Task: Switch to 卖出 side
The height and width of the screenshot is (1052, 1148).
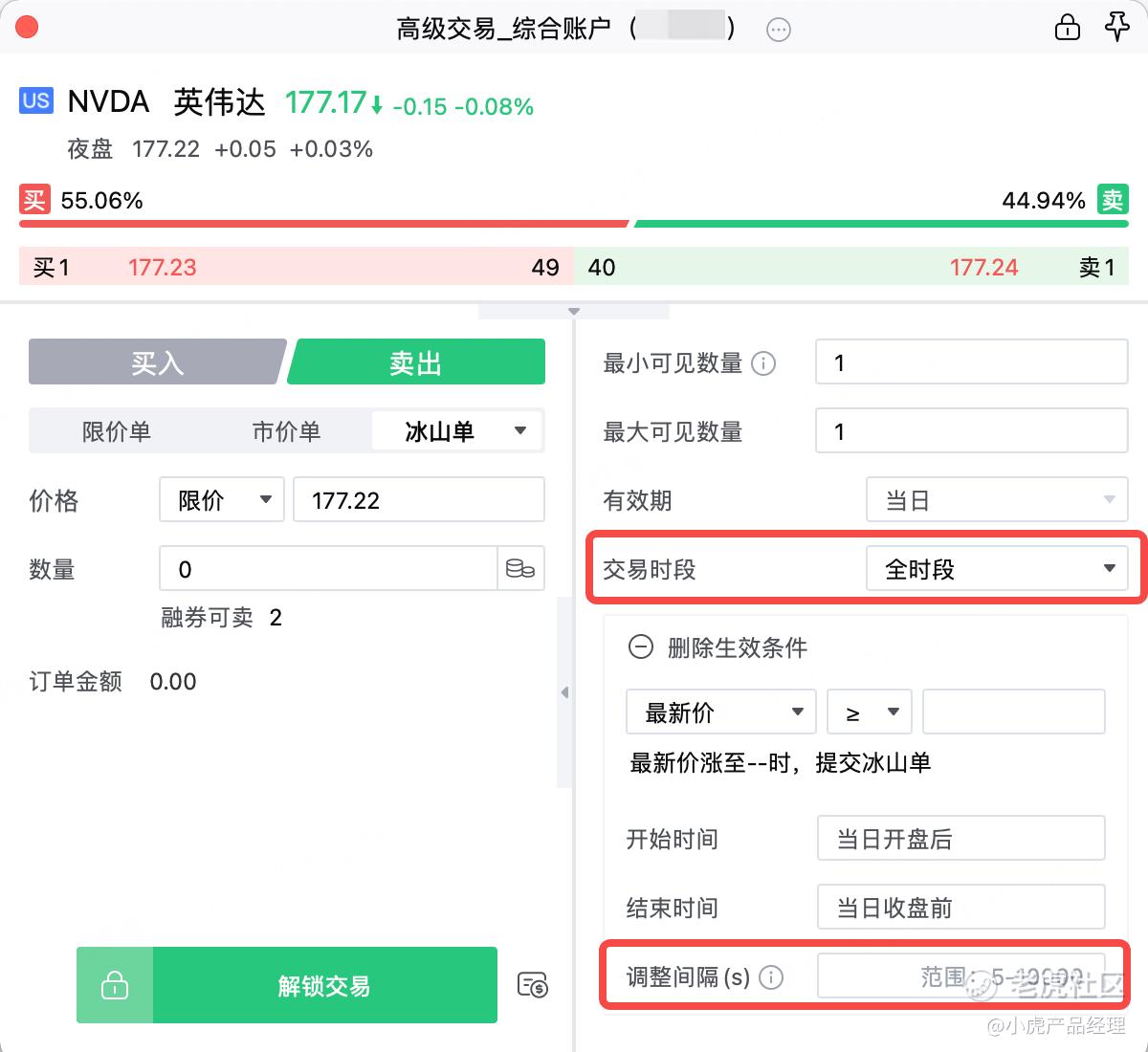Action: tap(416, 362)
